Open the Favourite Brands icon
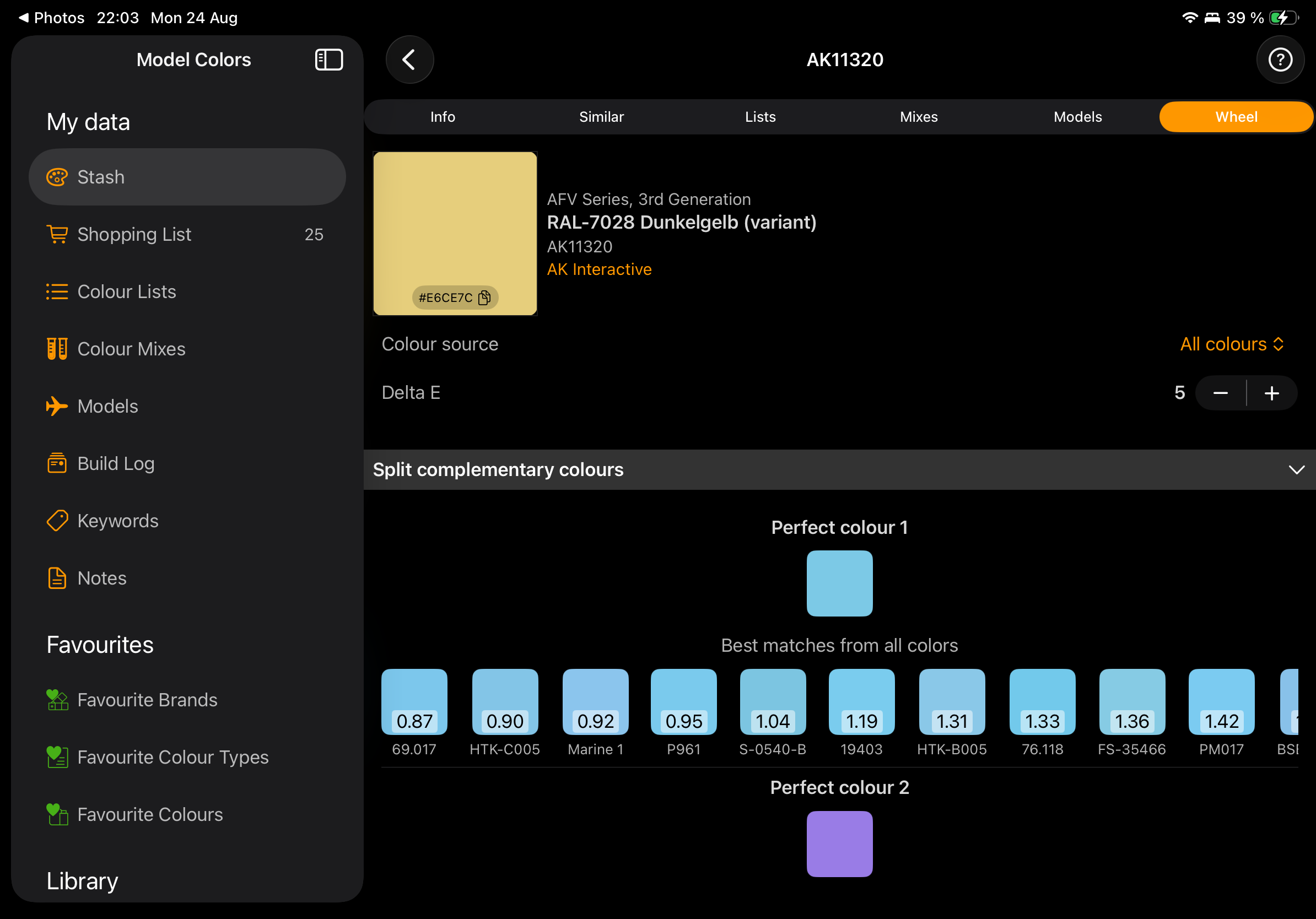1316x919 pixels. point(57,700)
